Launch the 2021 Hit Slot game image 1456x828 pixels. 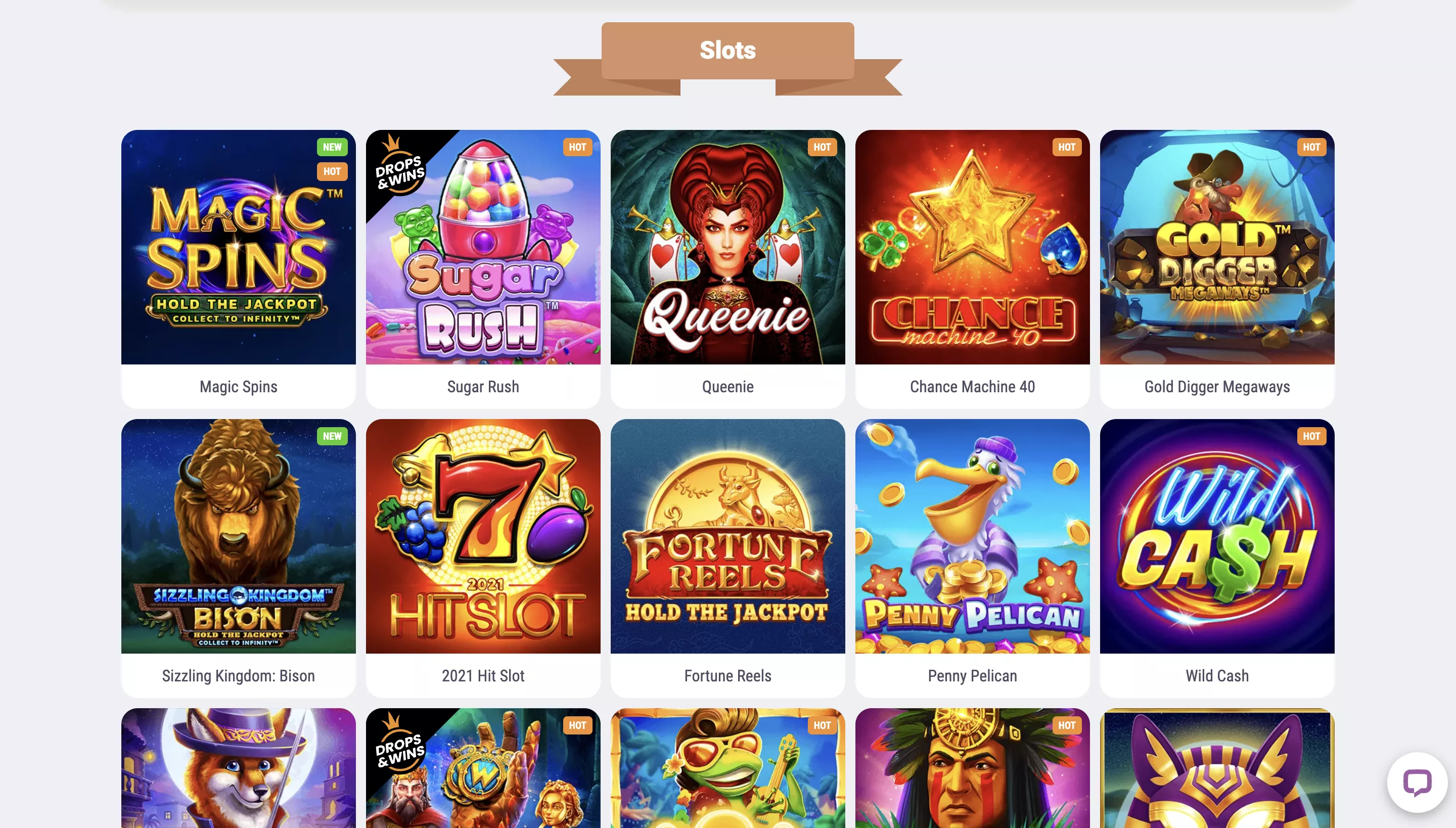coord(483,536)
